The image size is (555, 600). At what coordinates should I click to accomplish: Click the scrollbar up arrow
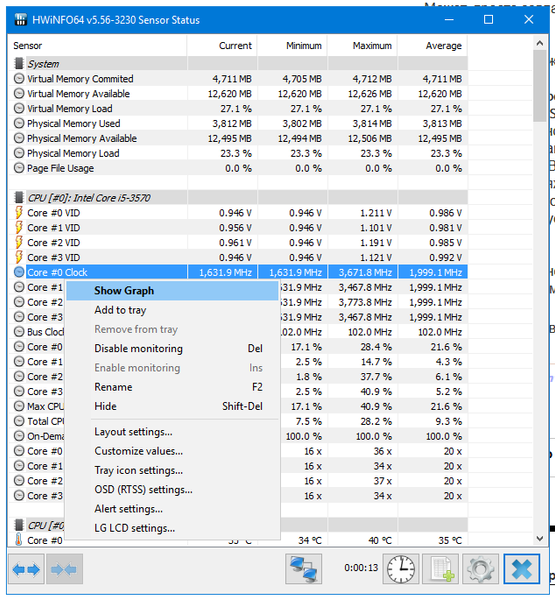(x=540, y=43)
